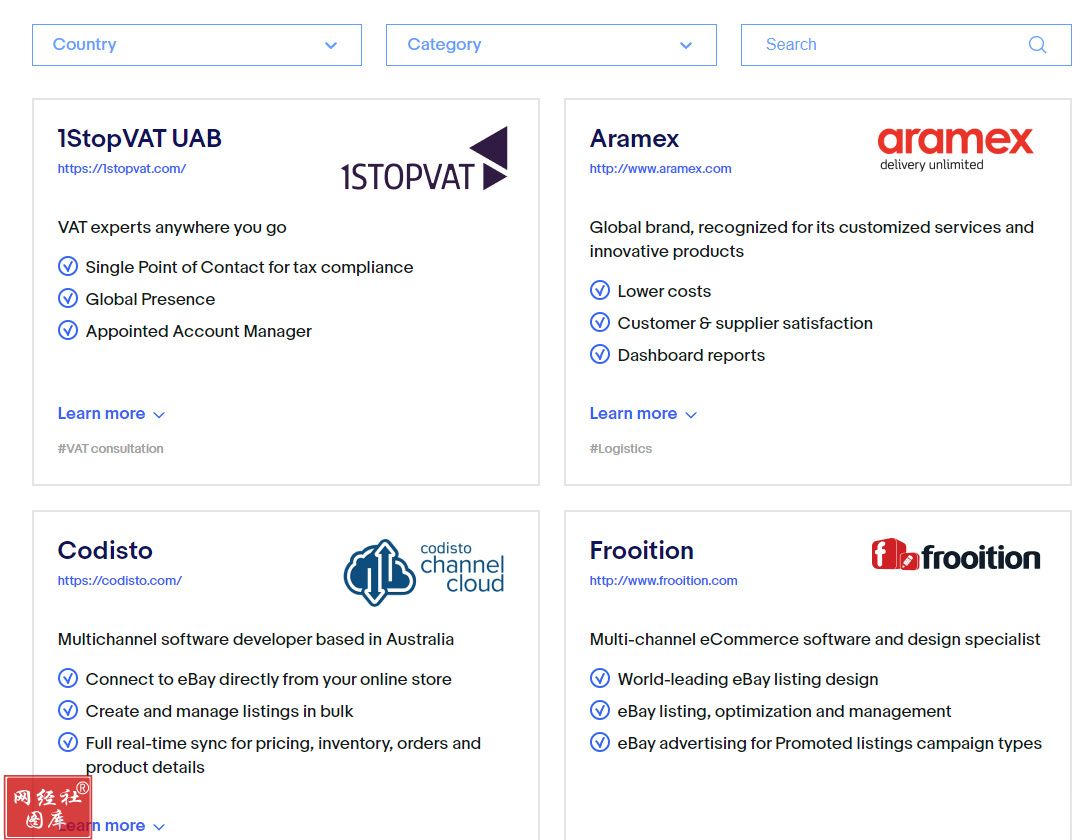Click checkmark icon beside eBay listing, optimization

coord(600,710)
